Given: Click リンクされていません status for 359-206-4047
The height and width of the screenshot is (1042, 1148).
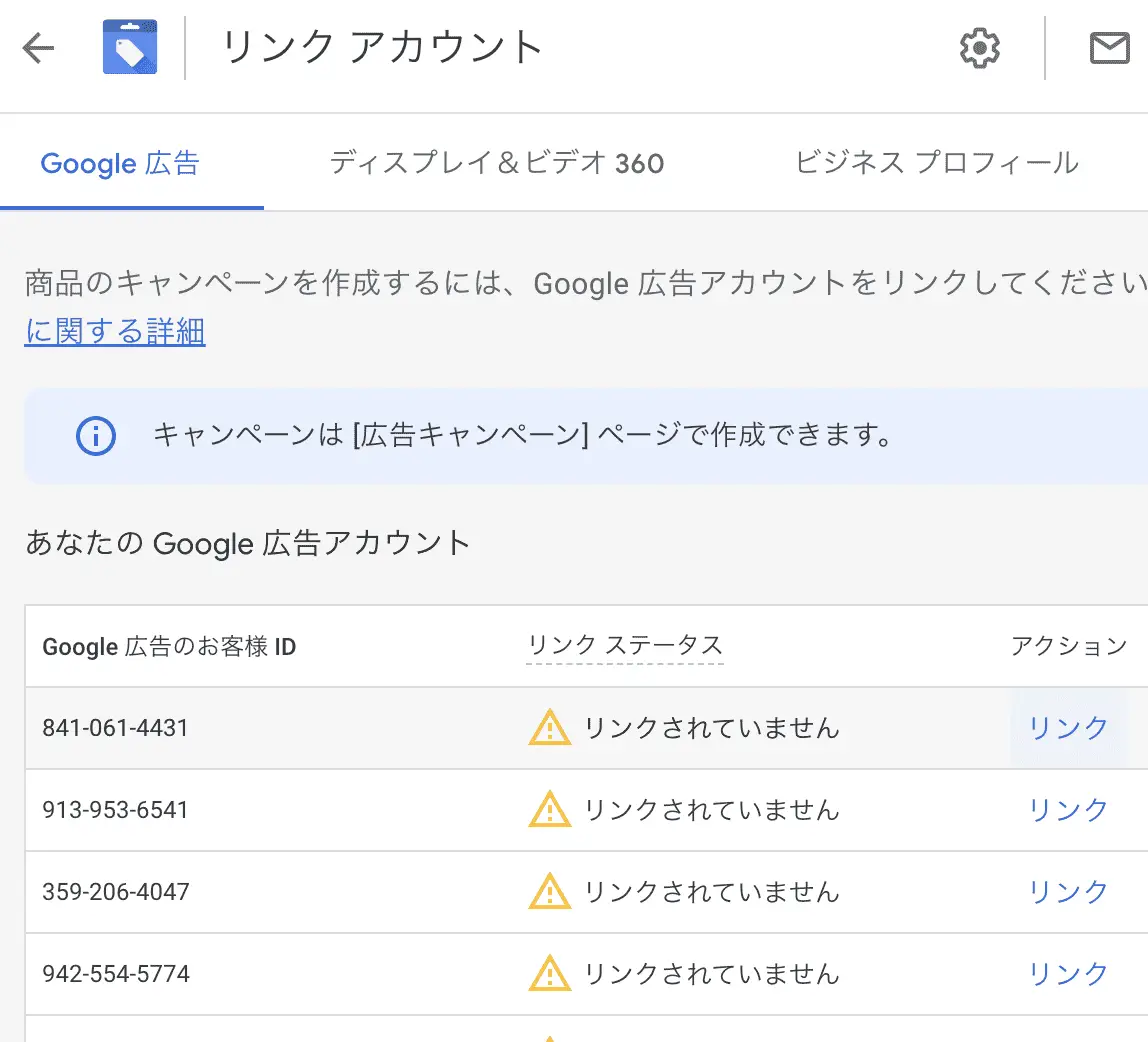Looking at the screenshot, I should click(x=712, y=892).
